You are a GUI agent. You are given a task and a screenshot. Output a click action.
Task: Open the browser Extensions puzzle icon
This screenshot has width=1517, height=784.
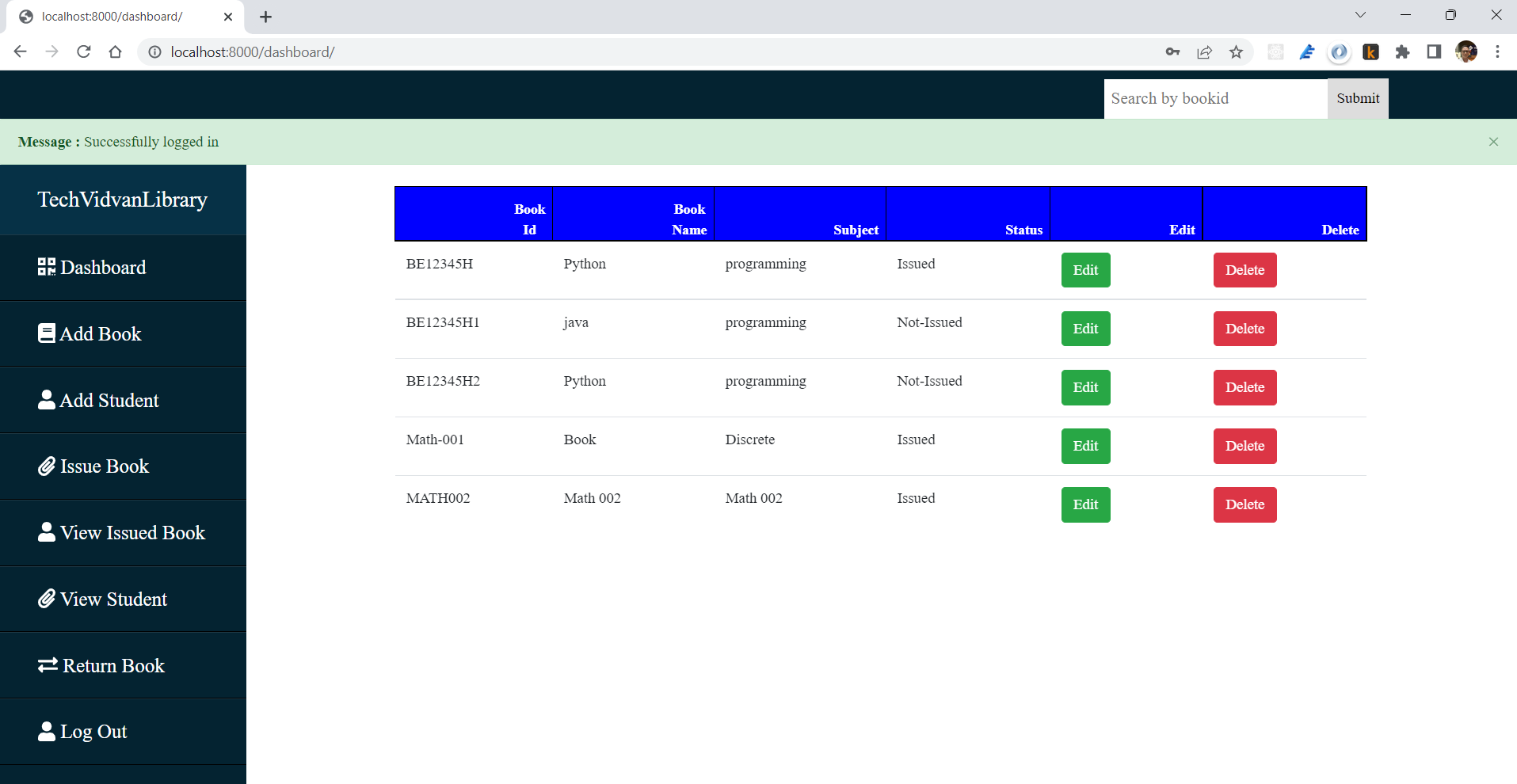1402,51
